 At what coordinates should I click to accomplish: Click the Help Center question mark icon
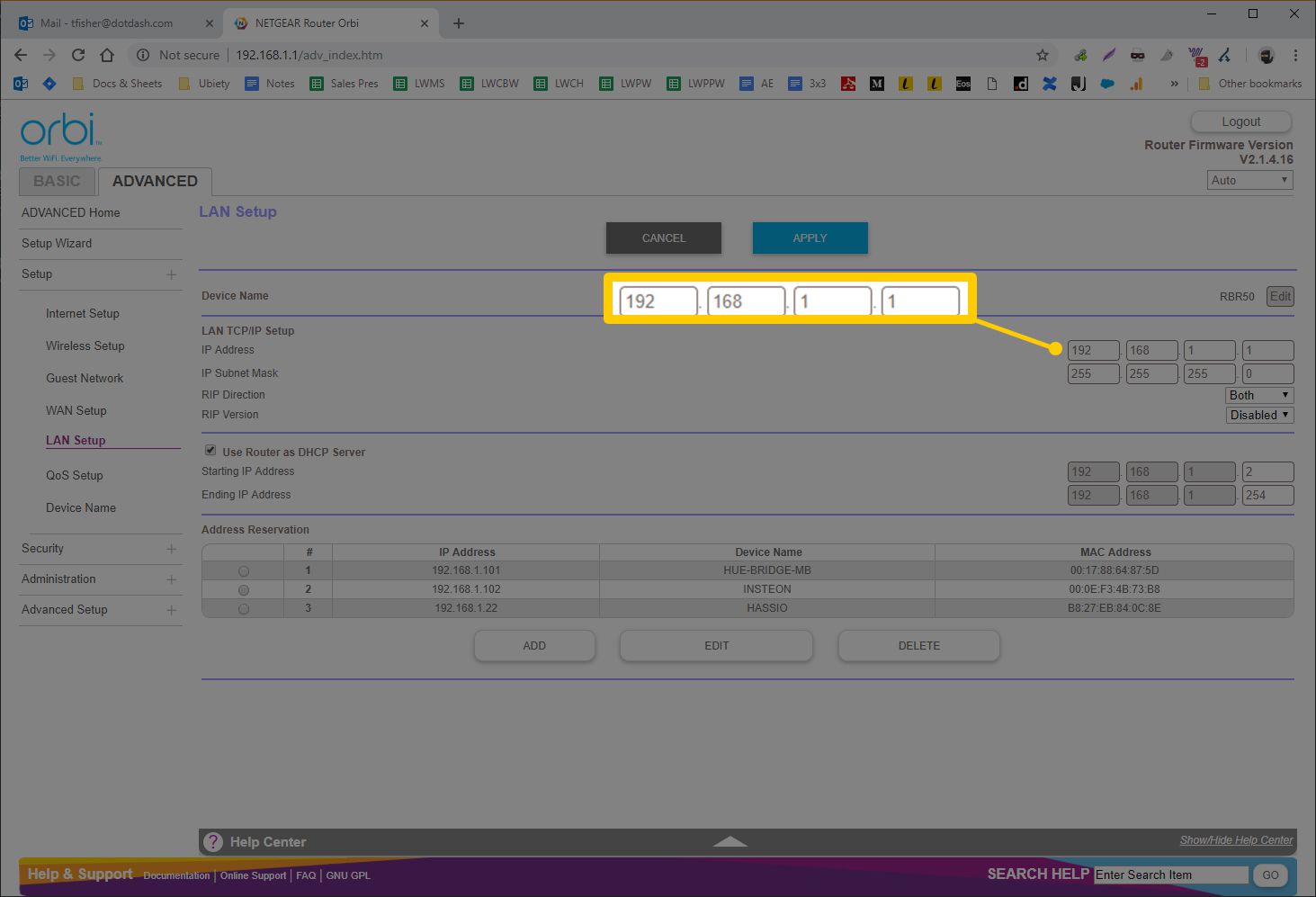213,842
